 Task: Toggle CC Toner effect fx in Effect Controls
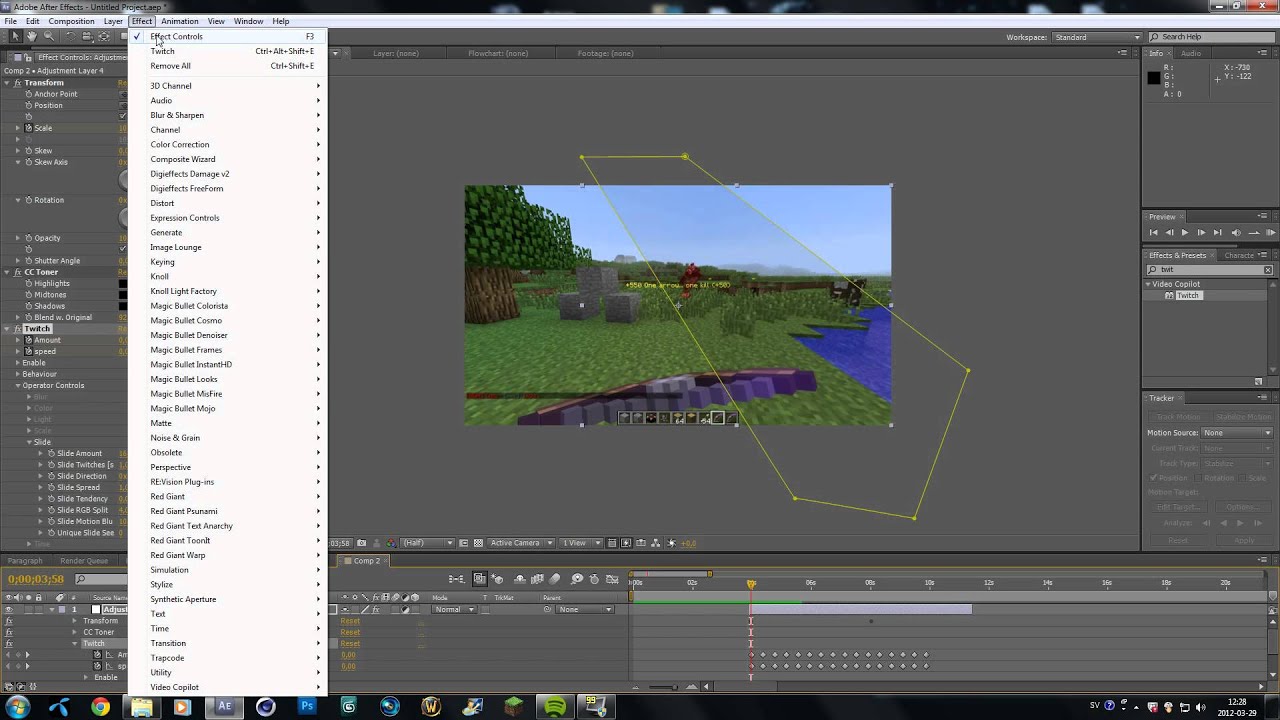(x=18, y=272)
